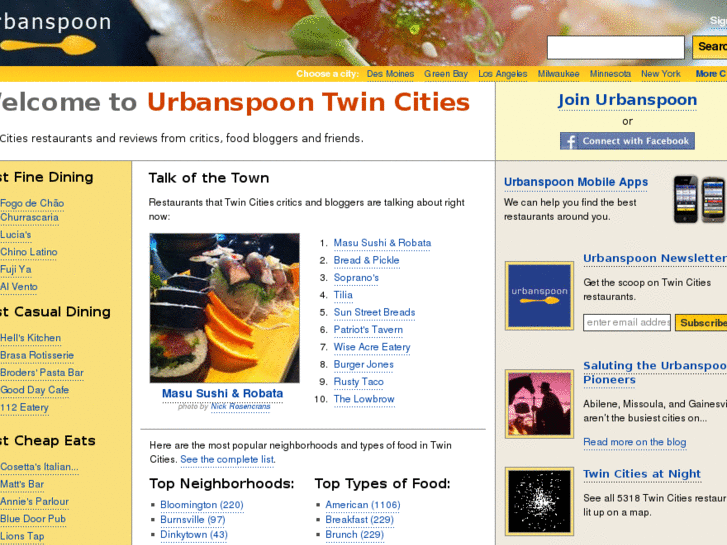The image size is (727, 545).
Task: Click the Subscribe button
Action: [701, 323]
